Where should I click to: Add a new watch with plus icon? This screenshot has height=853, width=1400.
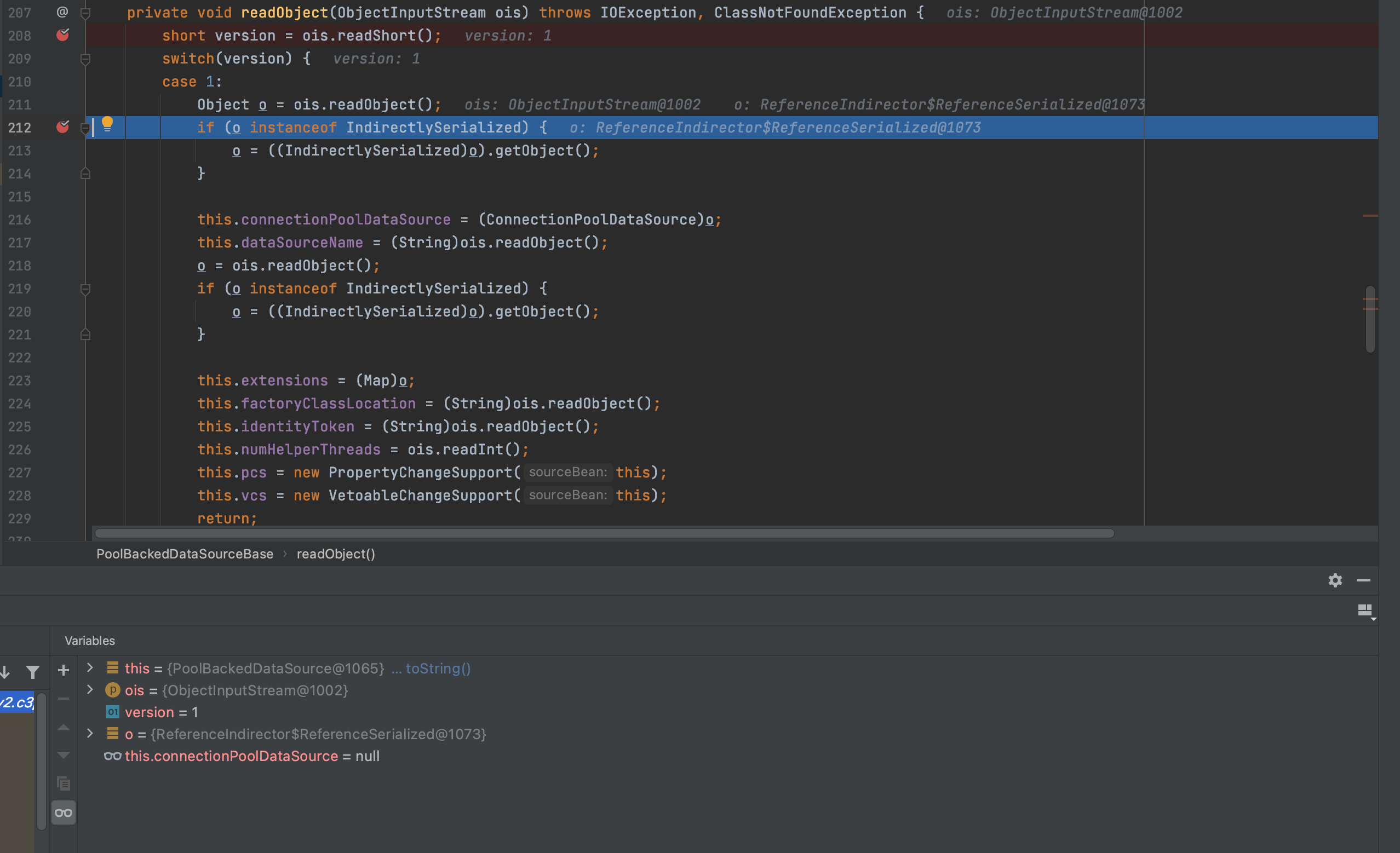[64, 670]
